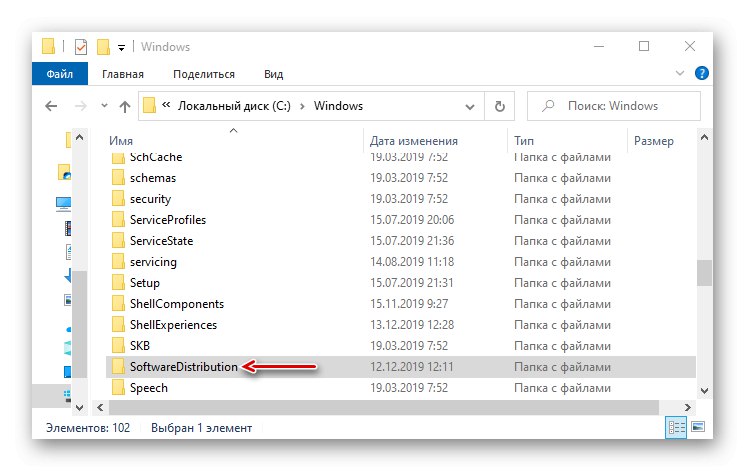Click navigation pane scroll down arrow
This screenshot has width=745, height=471.
pyautogui.click(x=79, y=407)
